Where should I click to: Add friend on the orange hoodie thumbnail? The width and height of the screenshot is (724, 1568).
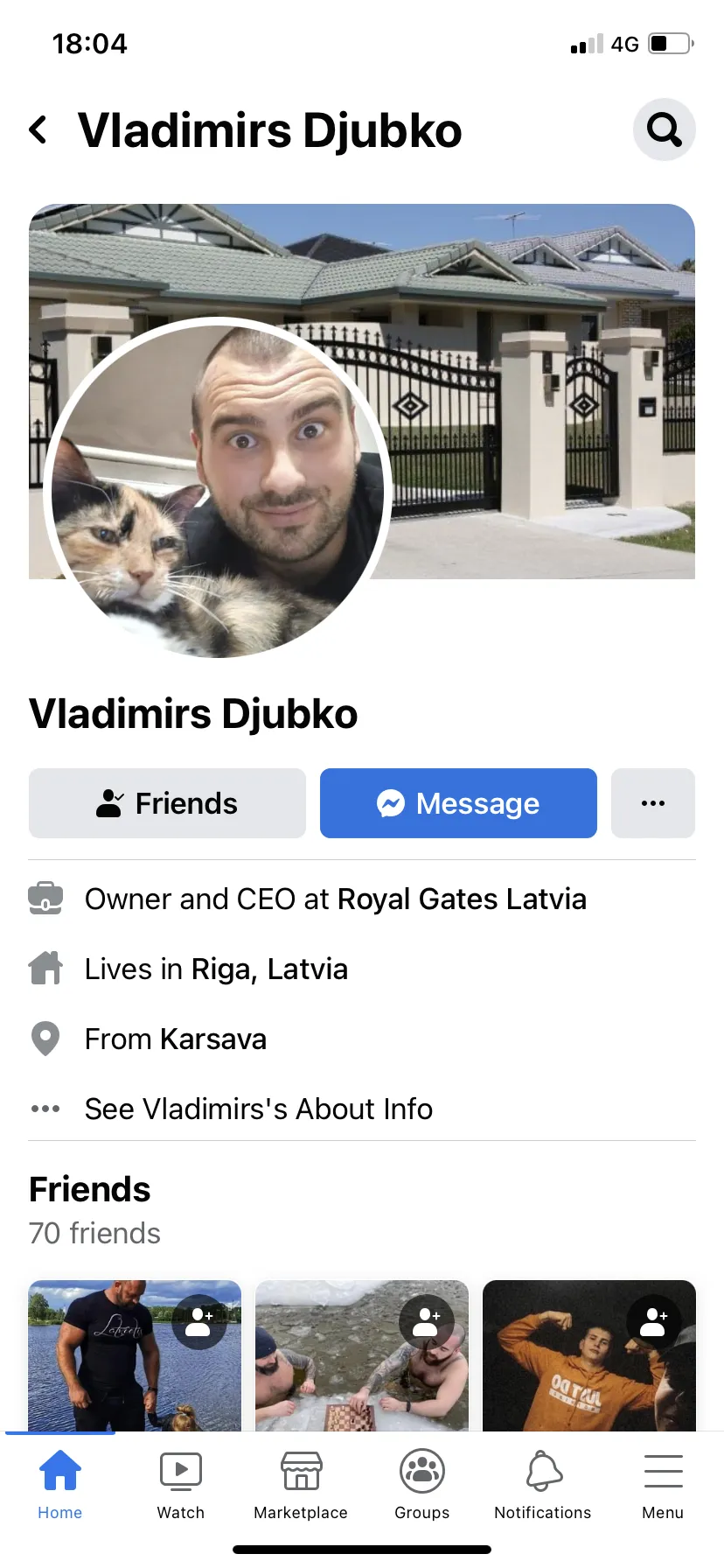coord(654,1322)
